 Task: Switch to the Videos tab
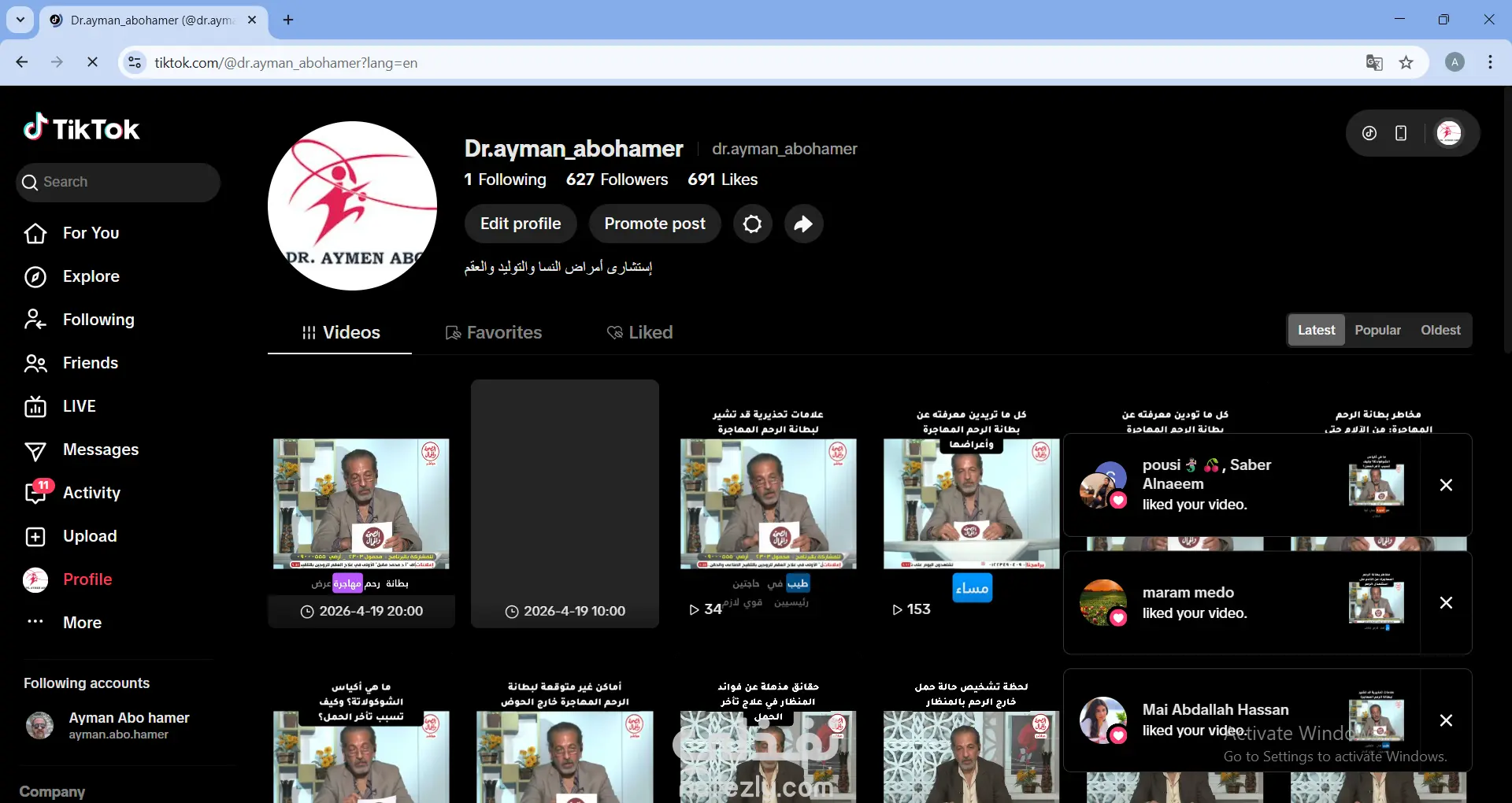click(x=340, y=333)
